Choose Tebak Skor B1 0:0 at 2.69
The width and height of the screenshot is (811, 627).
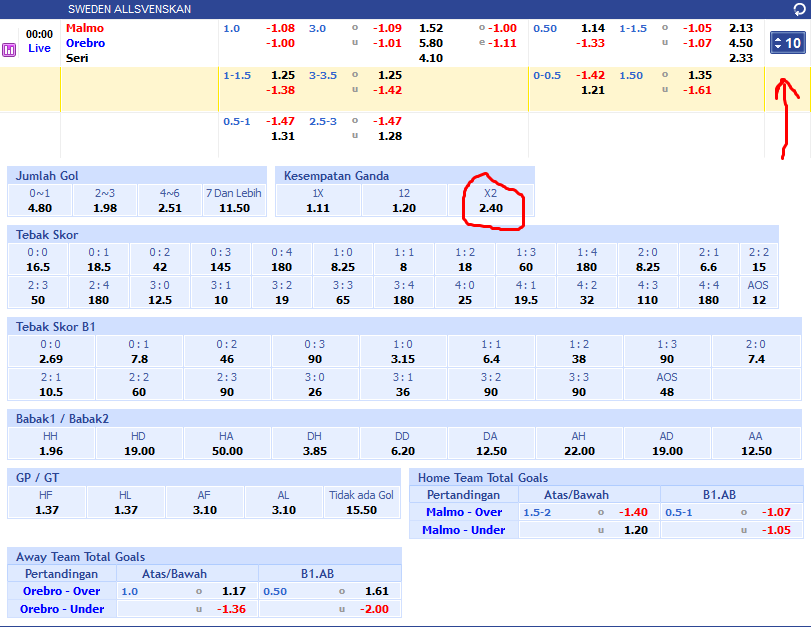point(51,359)
